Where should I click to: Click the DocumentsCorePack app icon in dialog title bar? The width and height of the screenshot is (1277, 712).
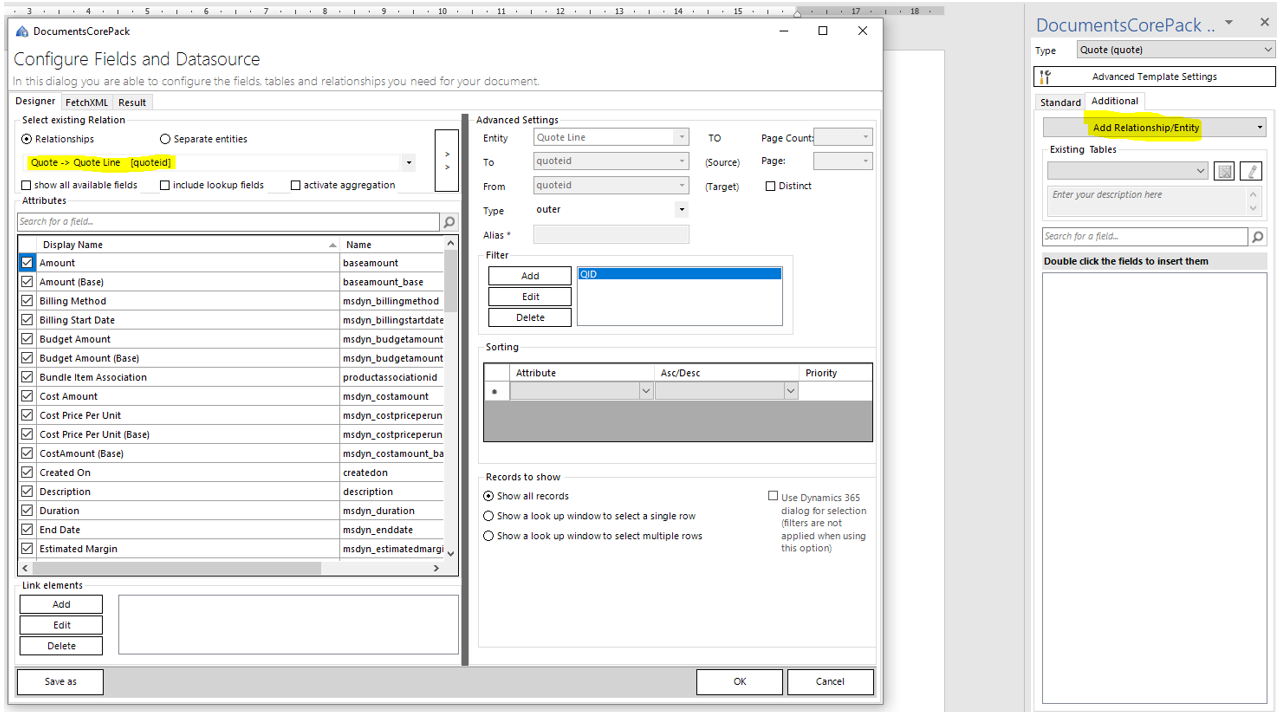pos(23,31)
